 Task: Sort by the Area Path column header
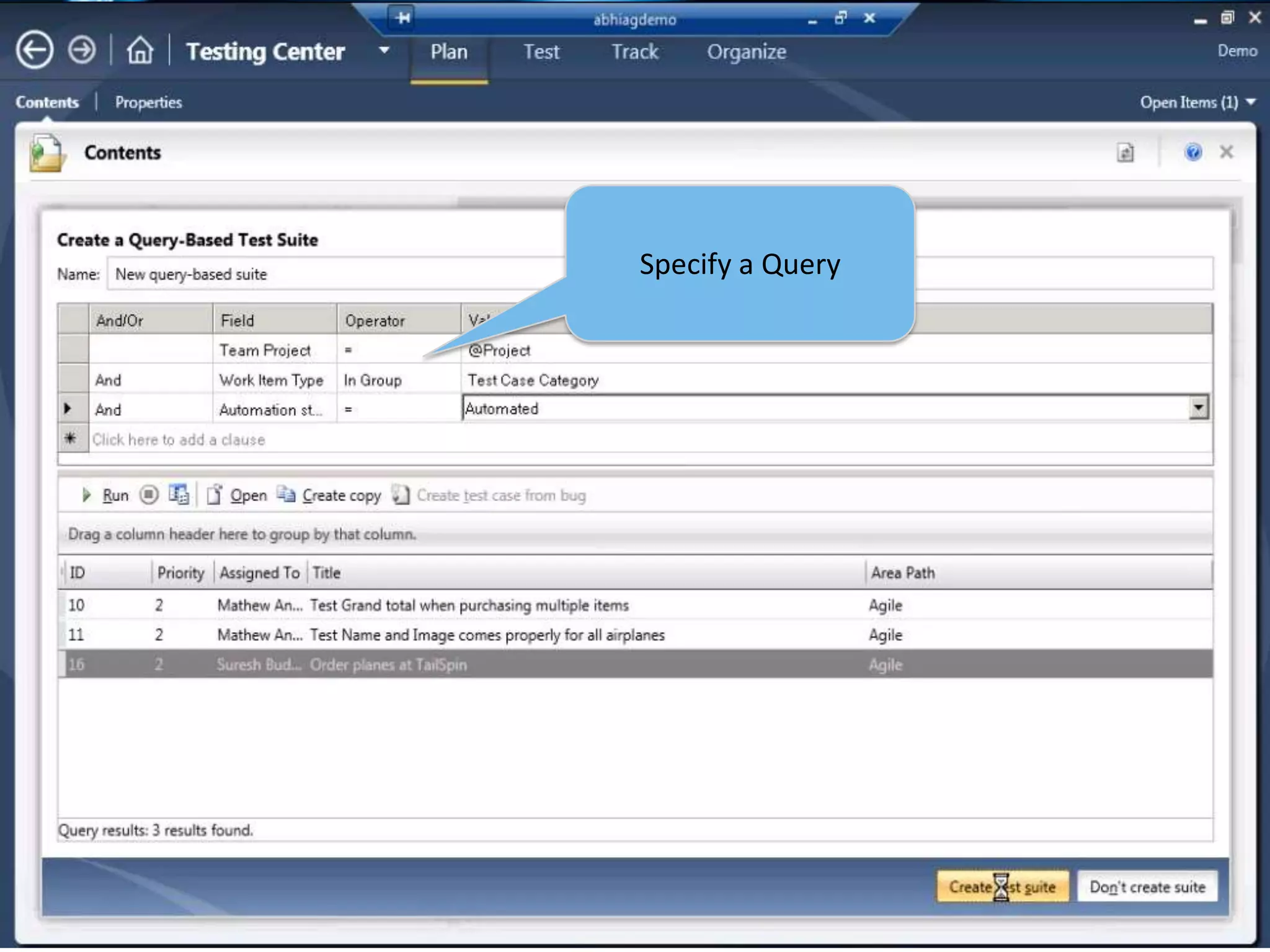pyautogui.click(x=1039, y=572)
